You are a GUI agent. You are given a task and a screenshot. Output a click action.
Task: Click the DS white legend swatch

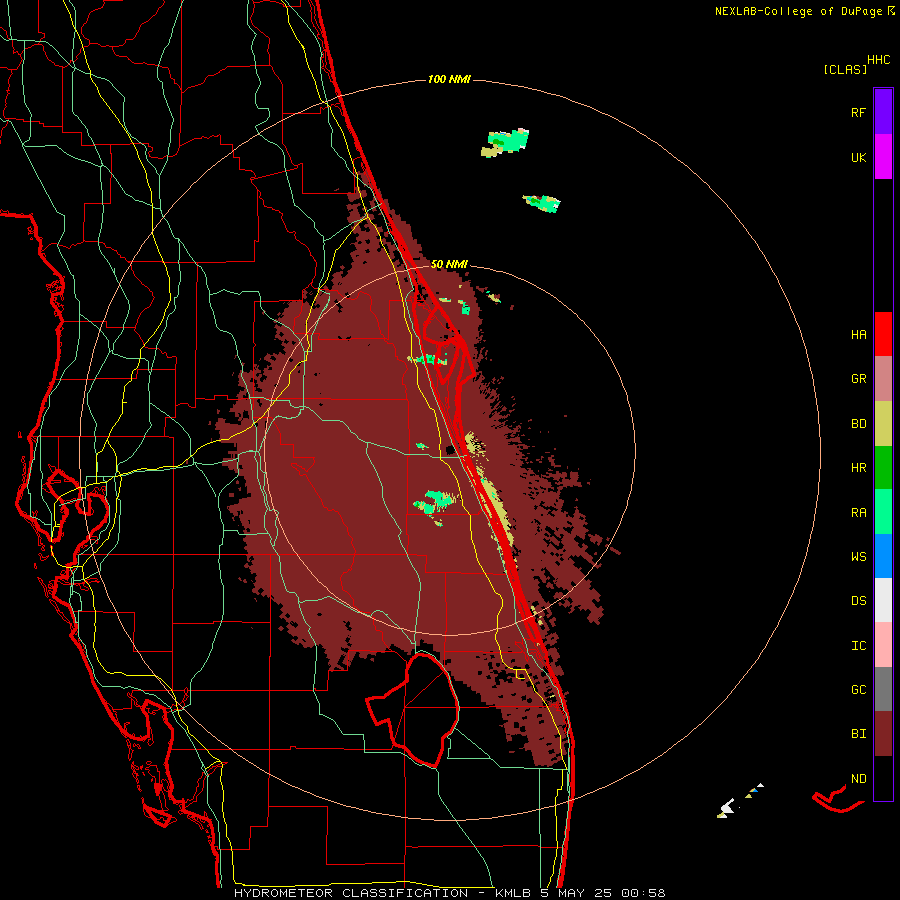(883, 600)
